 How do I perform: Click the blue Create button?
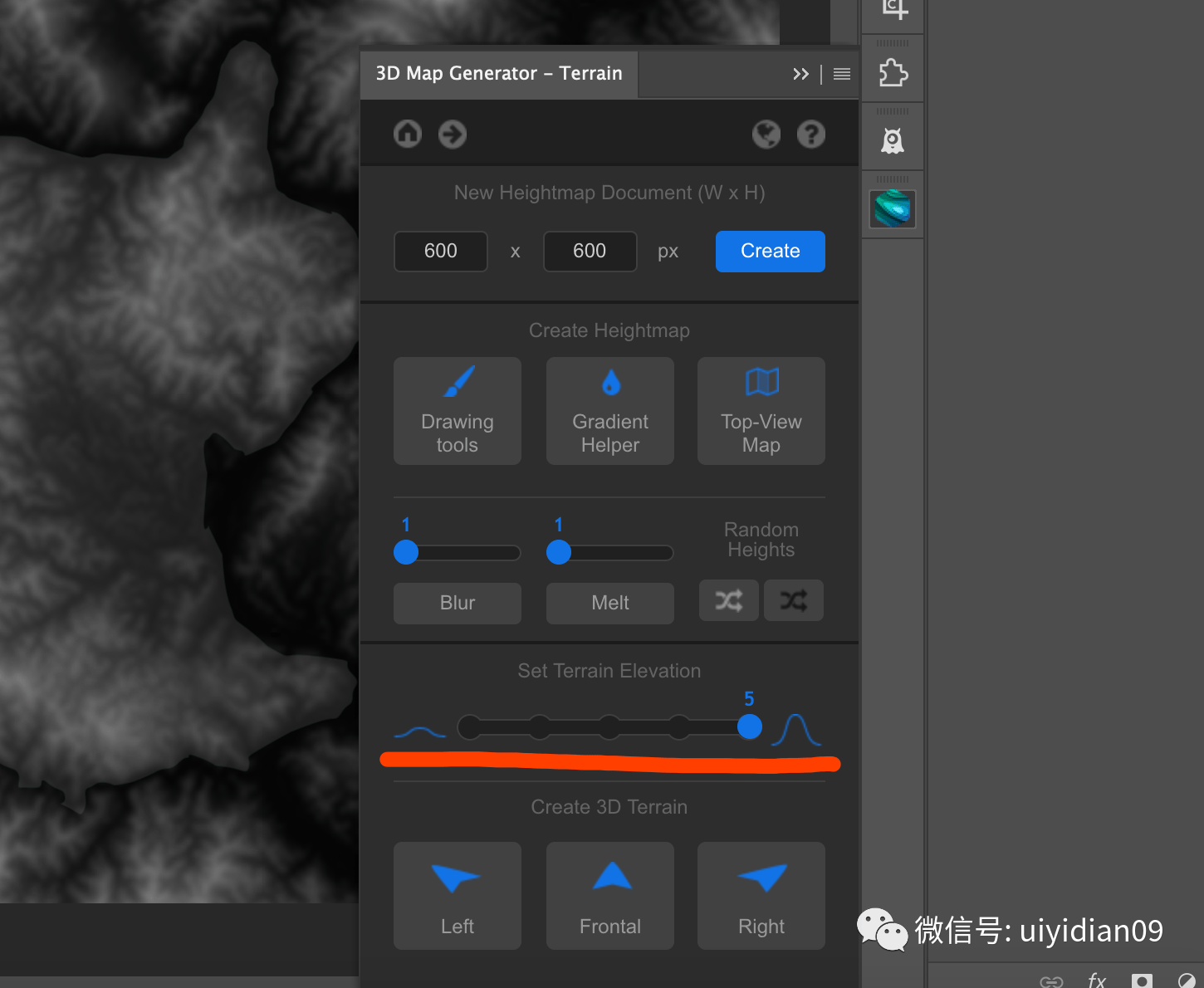click(771, 252)
